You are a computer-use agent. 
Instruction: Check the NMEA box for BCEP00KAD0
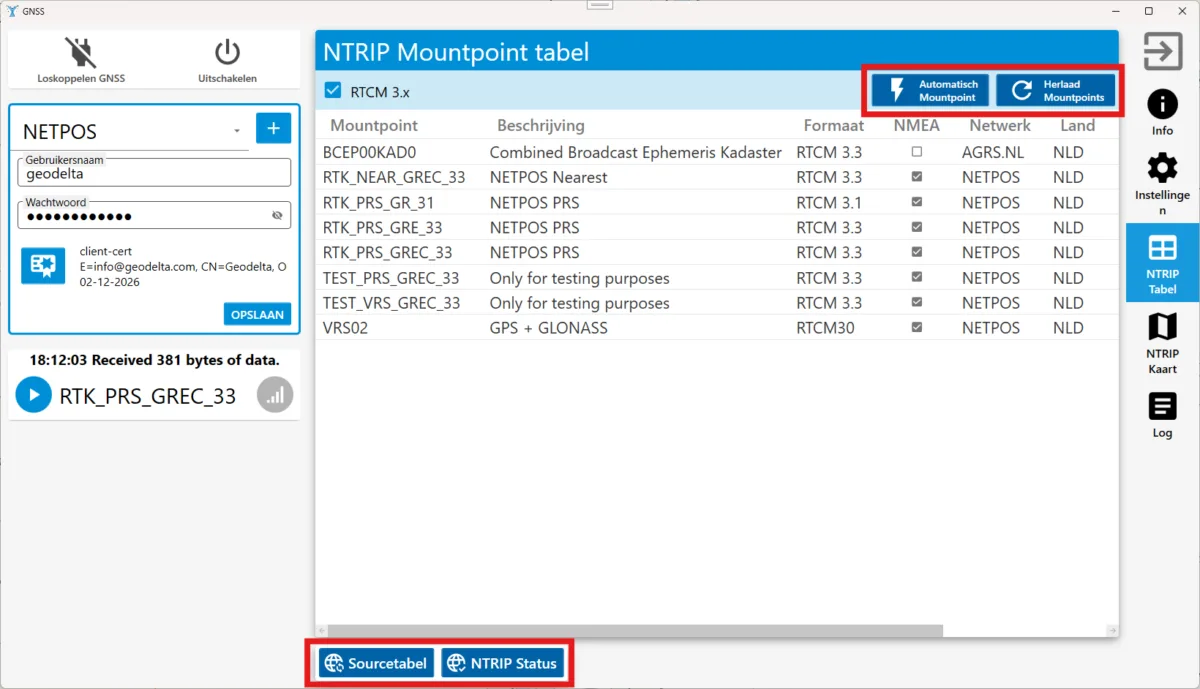click(917, 152)
